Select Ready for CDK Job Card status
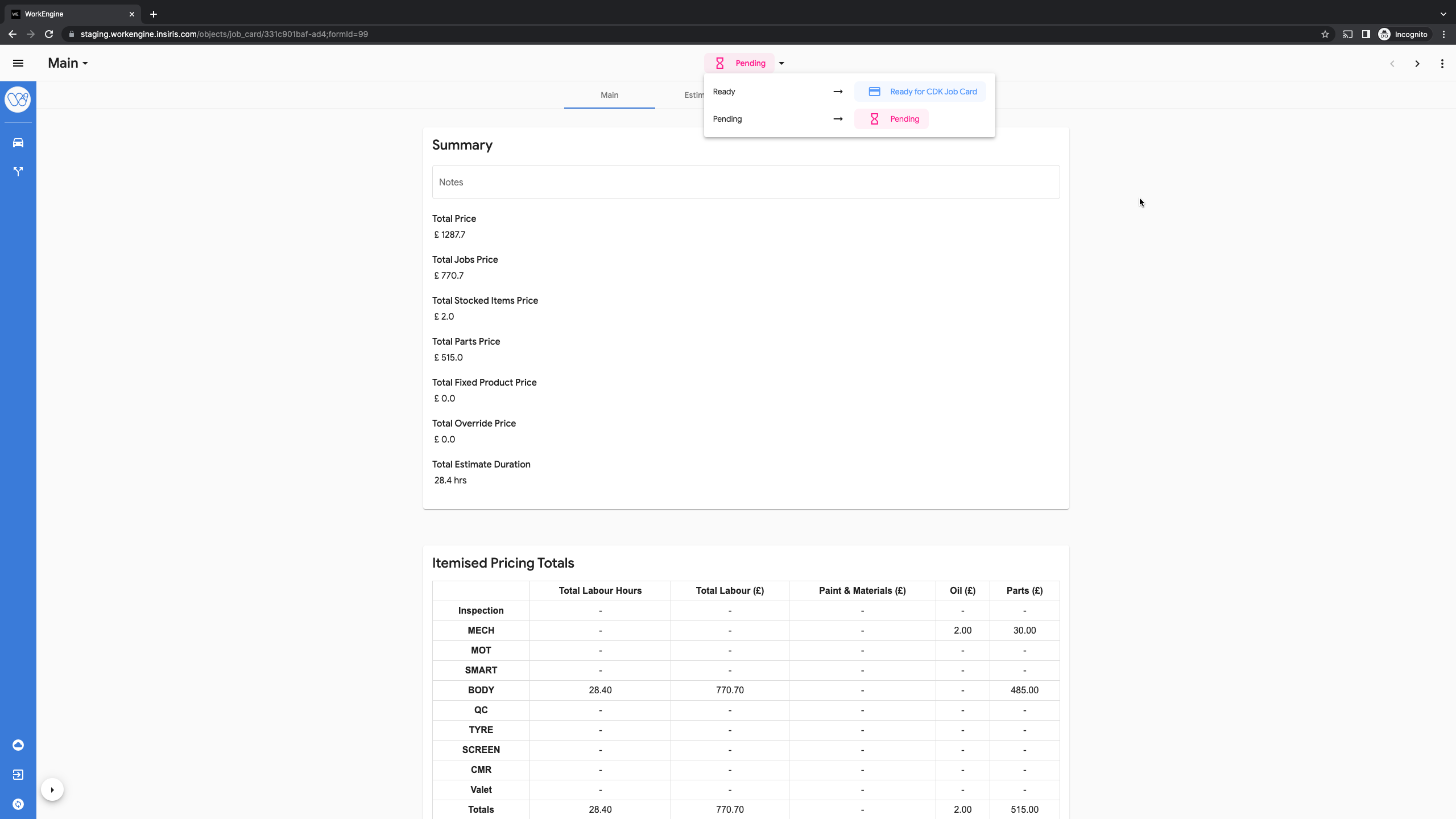This screenshot has height=819, width=1456. 920,92
